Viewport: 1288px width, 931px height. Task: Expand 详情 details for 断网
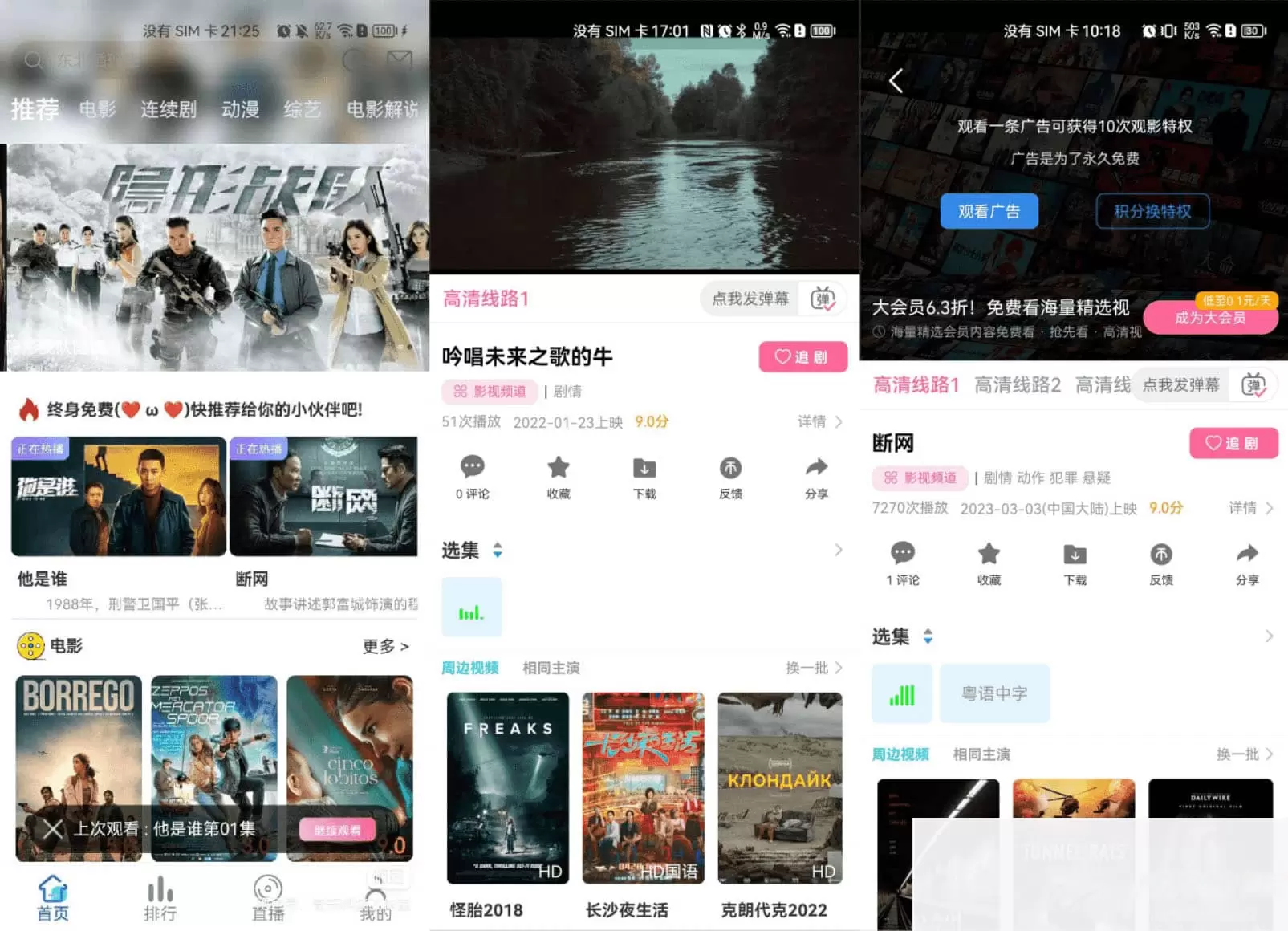[x=1250, y=508]
